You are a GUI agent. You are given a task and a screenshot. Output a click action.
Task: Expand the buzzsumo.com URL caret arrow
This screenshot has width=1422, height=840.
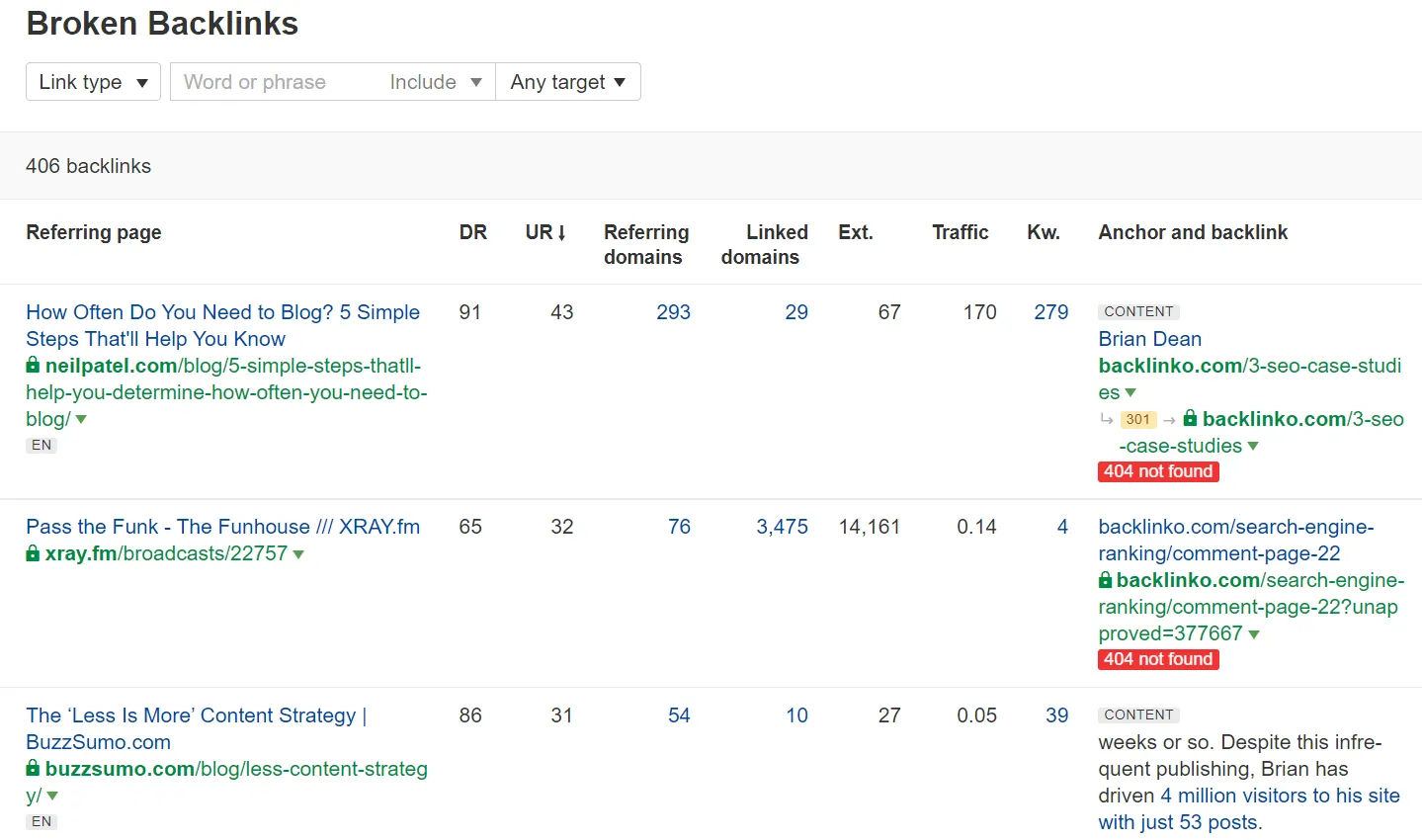click(x=52, y=796)
